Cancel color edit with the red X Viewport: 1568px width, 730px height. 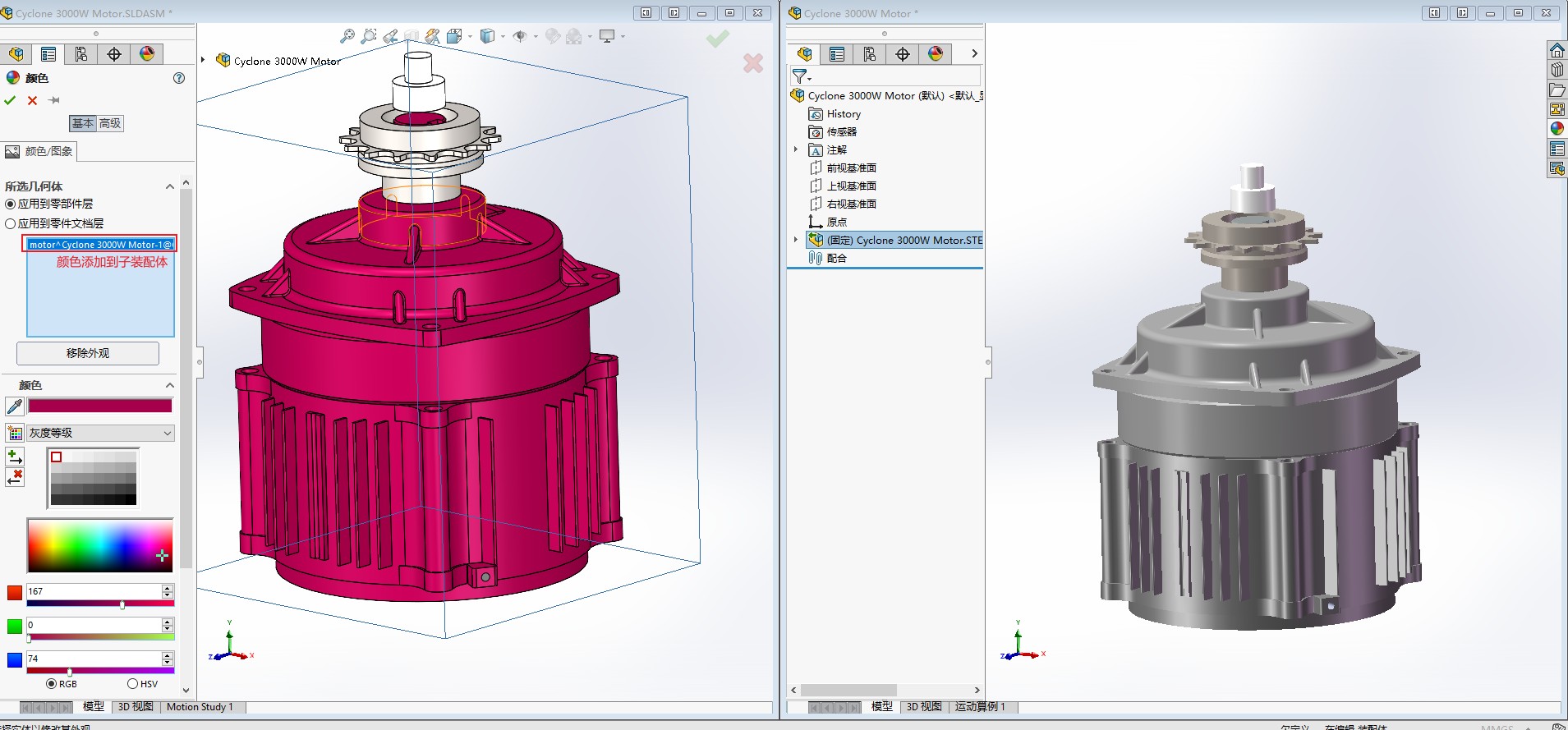click(32, 100)
